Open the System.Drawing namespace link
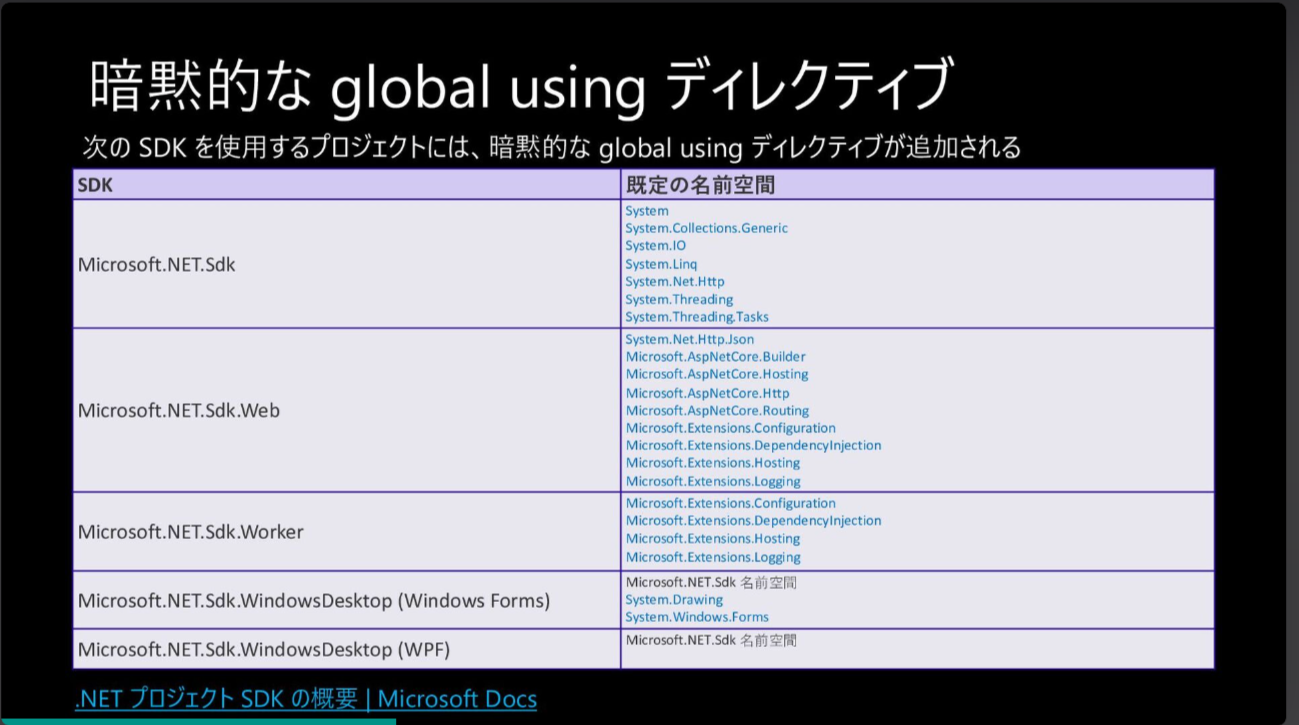The height and width of the screenshot is (725, 1299). pyautogui.click(x=674, y=600)
